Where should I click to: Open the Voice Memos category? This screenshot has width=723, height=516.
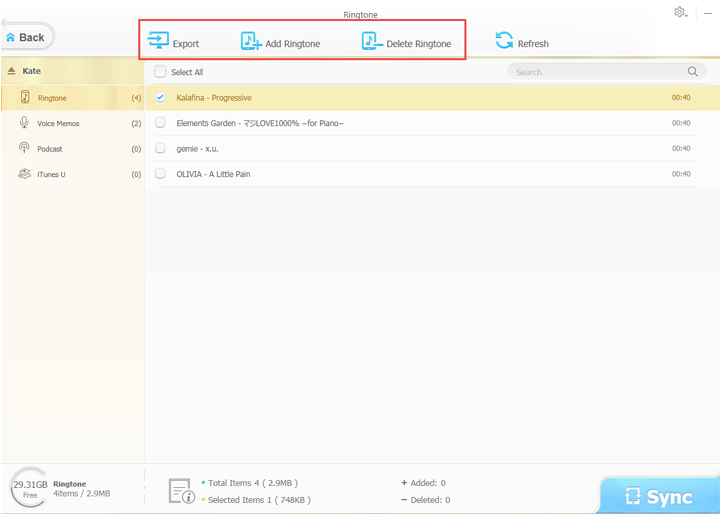click(x=73, y=123)
